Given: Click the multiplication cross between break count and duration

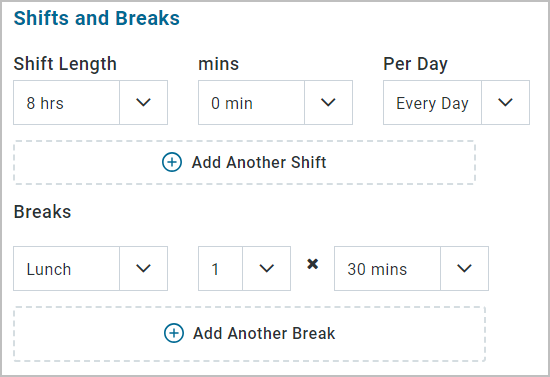Looking at the screenshot, I should click(x=313, y=264).
